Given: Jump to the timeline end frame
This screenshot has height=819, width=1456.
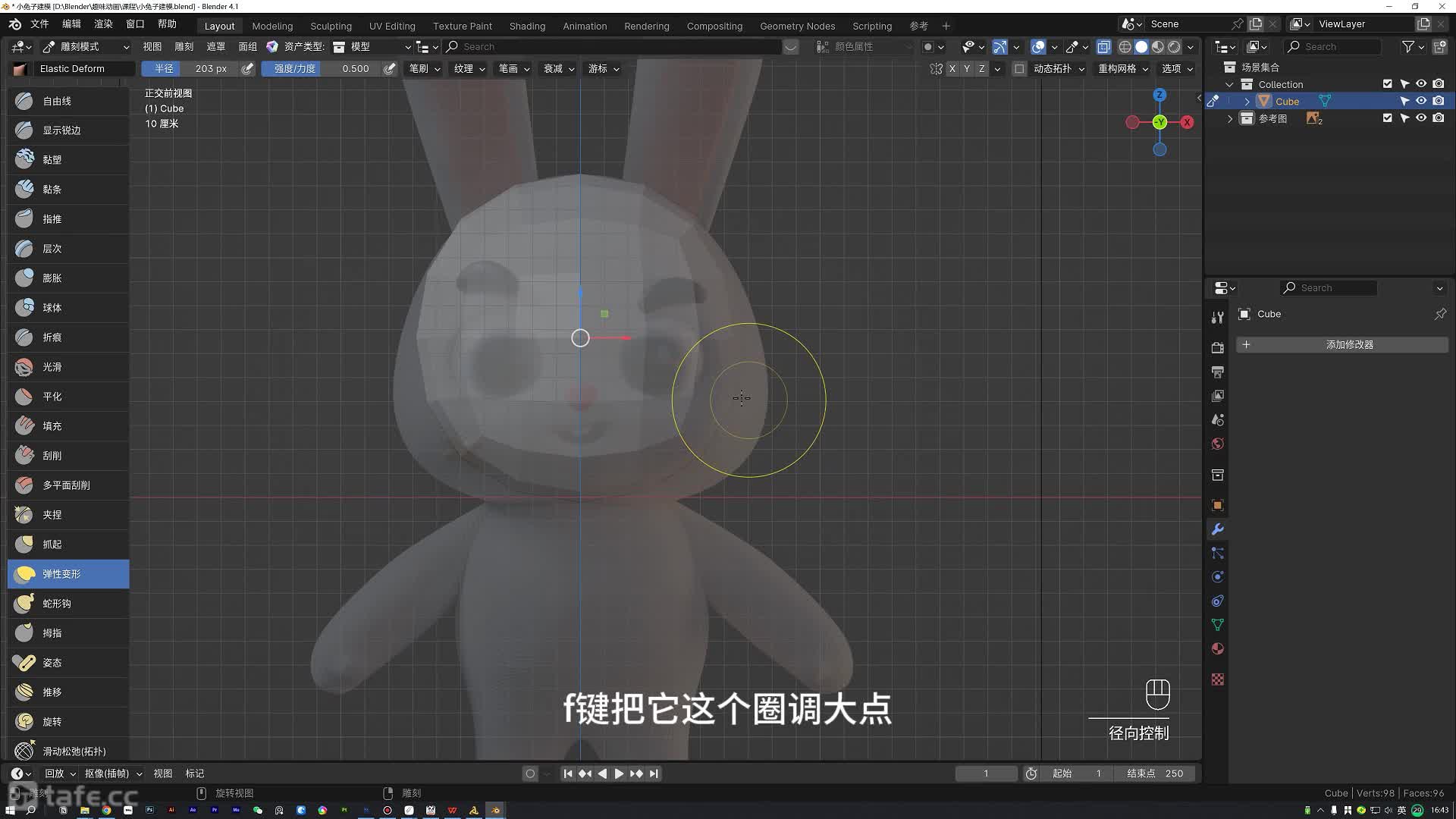Looking at the screenshot, I should 654,773.
